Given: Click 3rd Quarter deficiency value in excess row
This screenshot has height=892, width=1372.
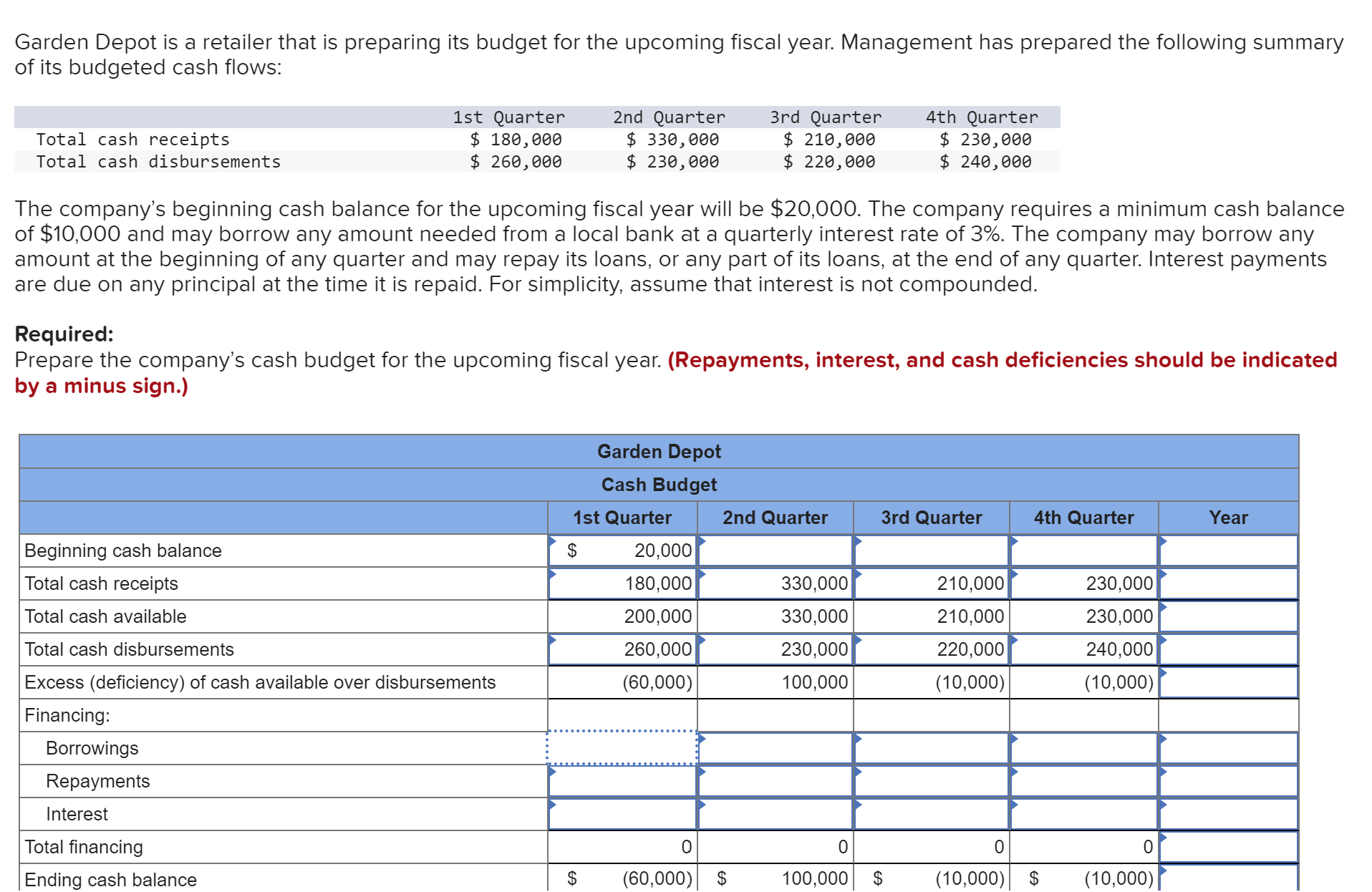Looking at the screenshot, I should (970, 682).
